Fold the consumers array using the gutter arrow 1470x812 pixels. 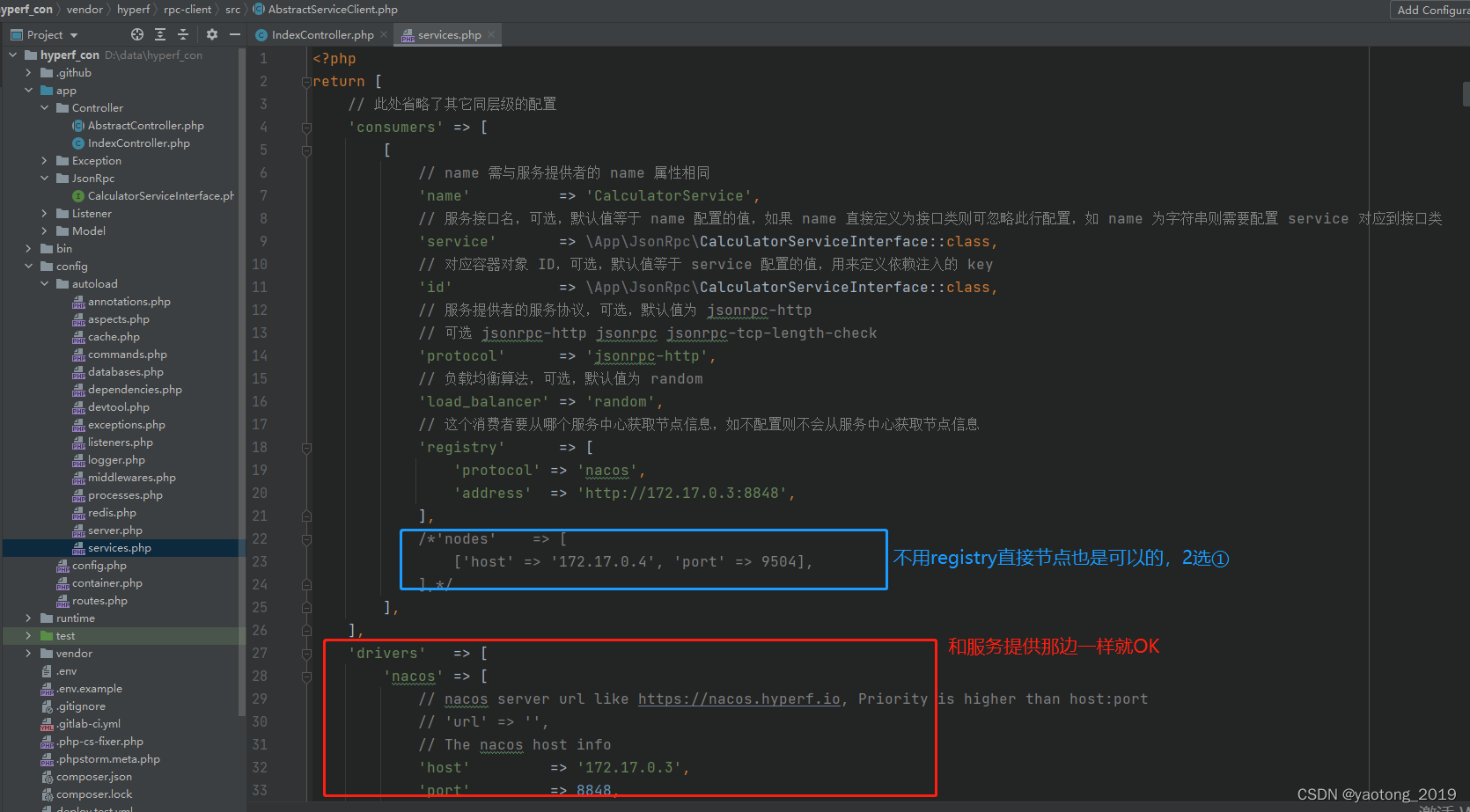click(x=305, y=127)
